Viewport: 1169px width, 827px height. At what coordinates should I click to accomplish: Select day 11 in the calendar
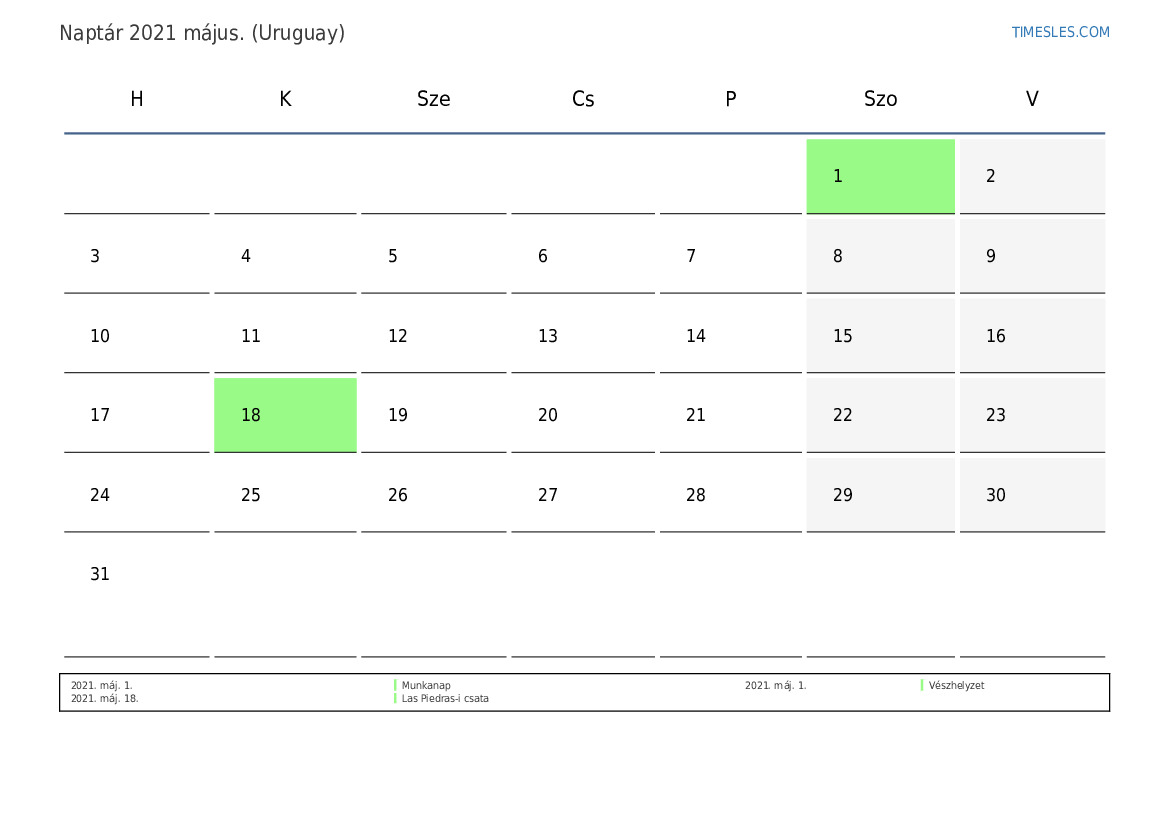286,336
